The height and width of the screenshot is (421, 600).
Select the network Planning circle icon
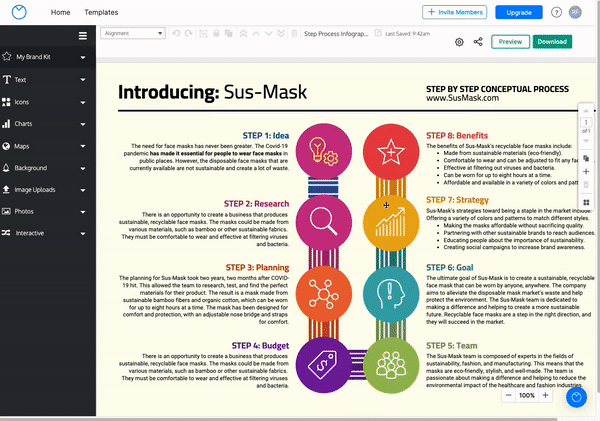(x=324, y=294)
